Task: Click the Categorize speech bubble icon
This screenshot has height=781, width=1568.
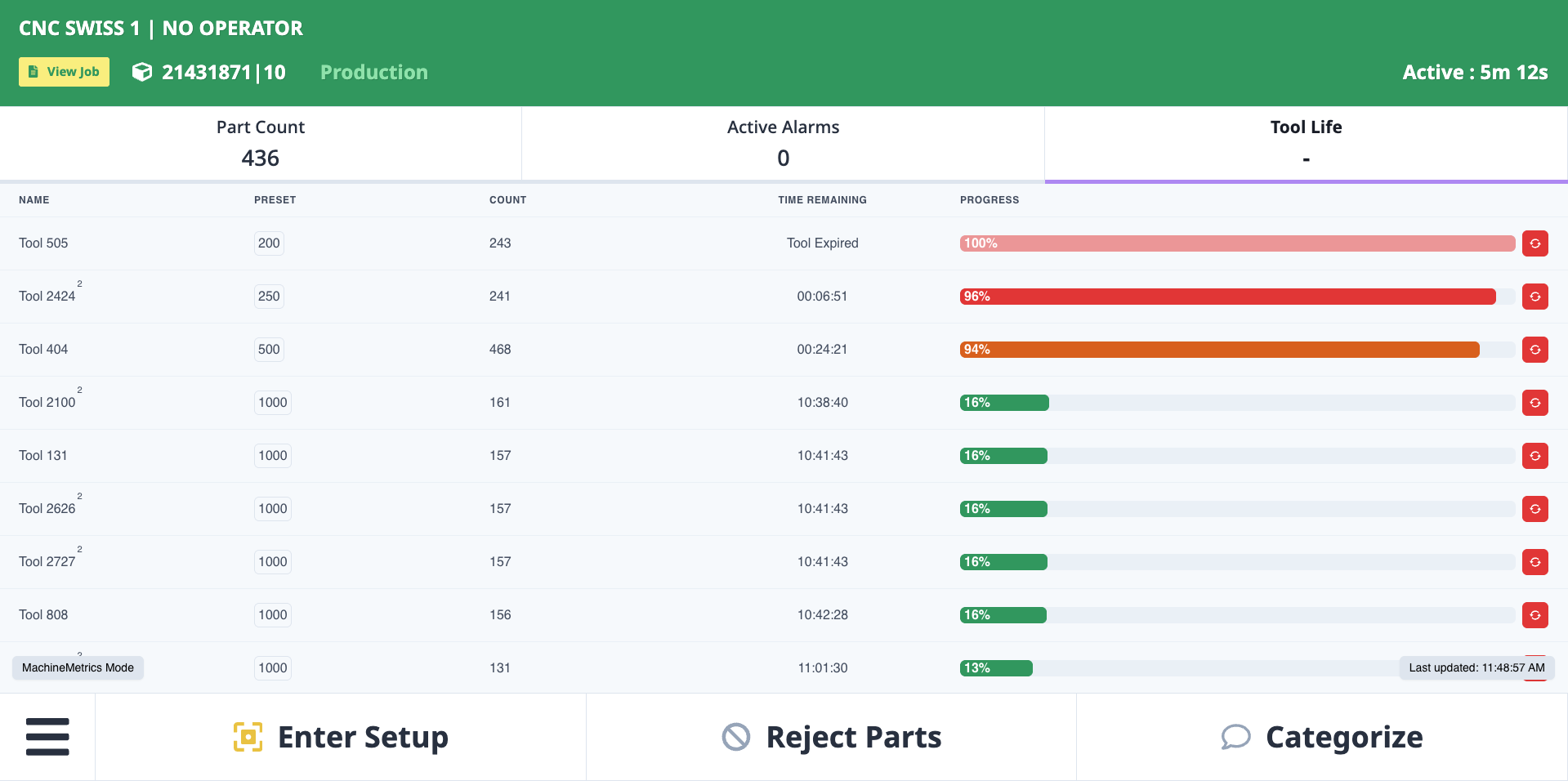Action: tap(1236, 736)
